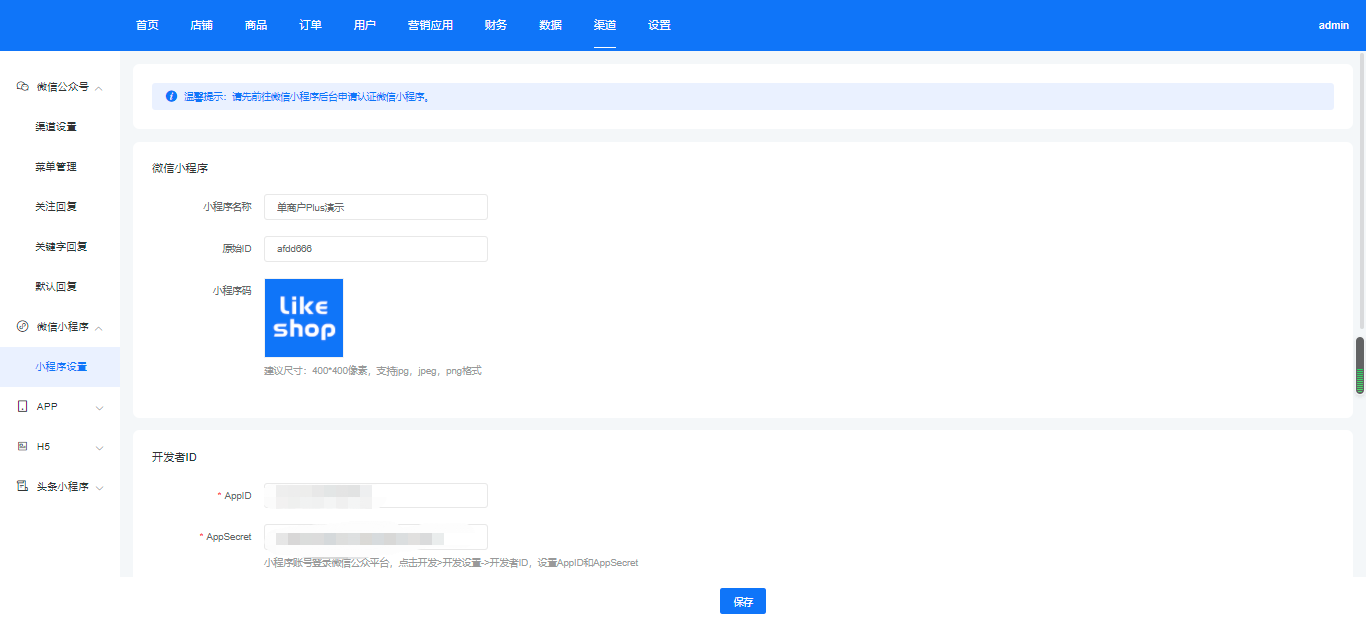Click the 头条小程序 sidebar icon
Image resolution: width=1366 pixels, height=625 pixels.
point(23,487)
